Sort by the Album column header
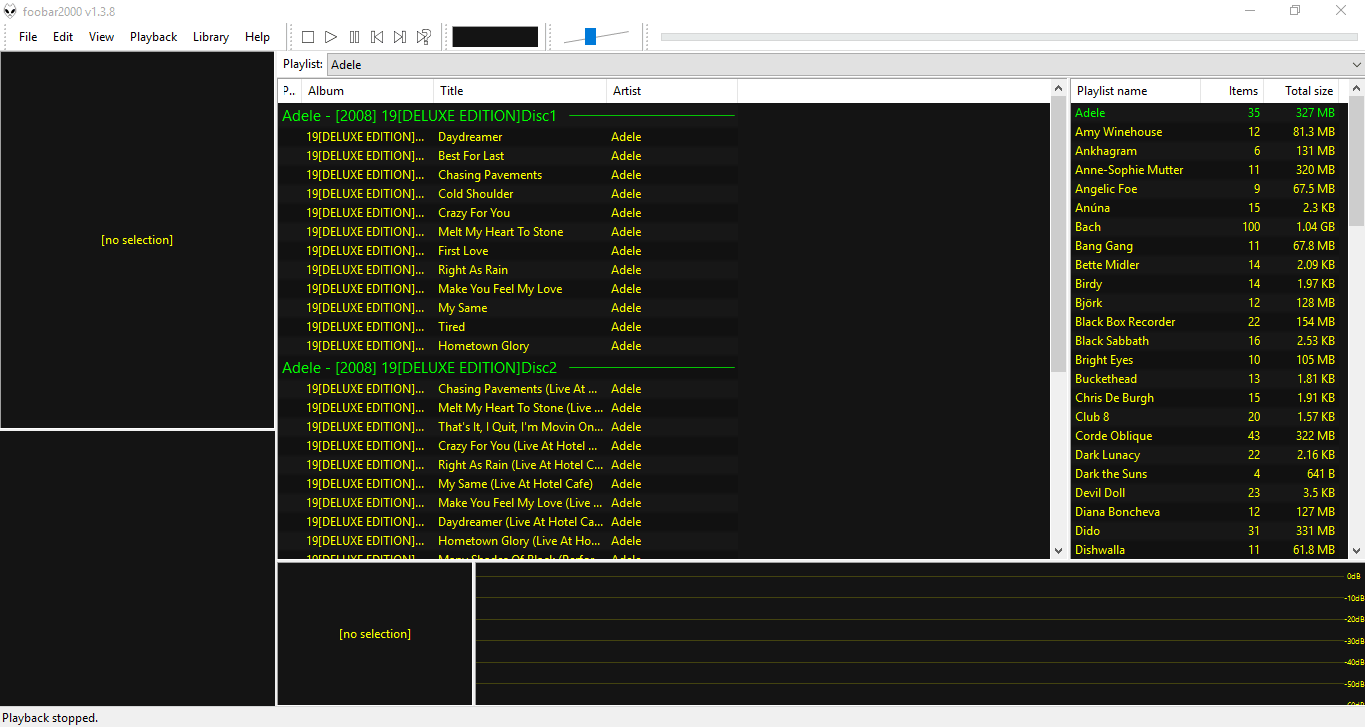The width and height of the screenshot is (1365, 727). pyautogui.click(x=367, y=91)
